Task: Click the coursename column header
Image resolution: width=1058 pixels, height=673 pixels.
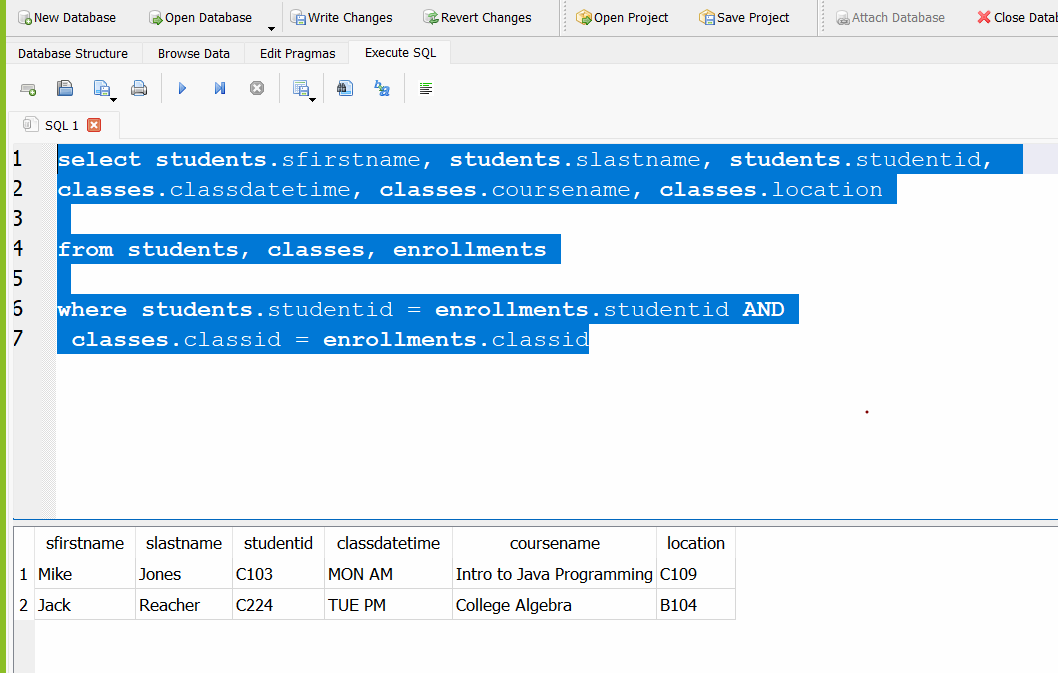Action: click(x=555, y=543)
